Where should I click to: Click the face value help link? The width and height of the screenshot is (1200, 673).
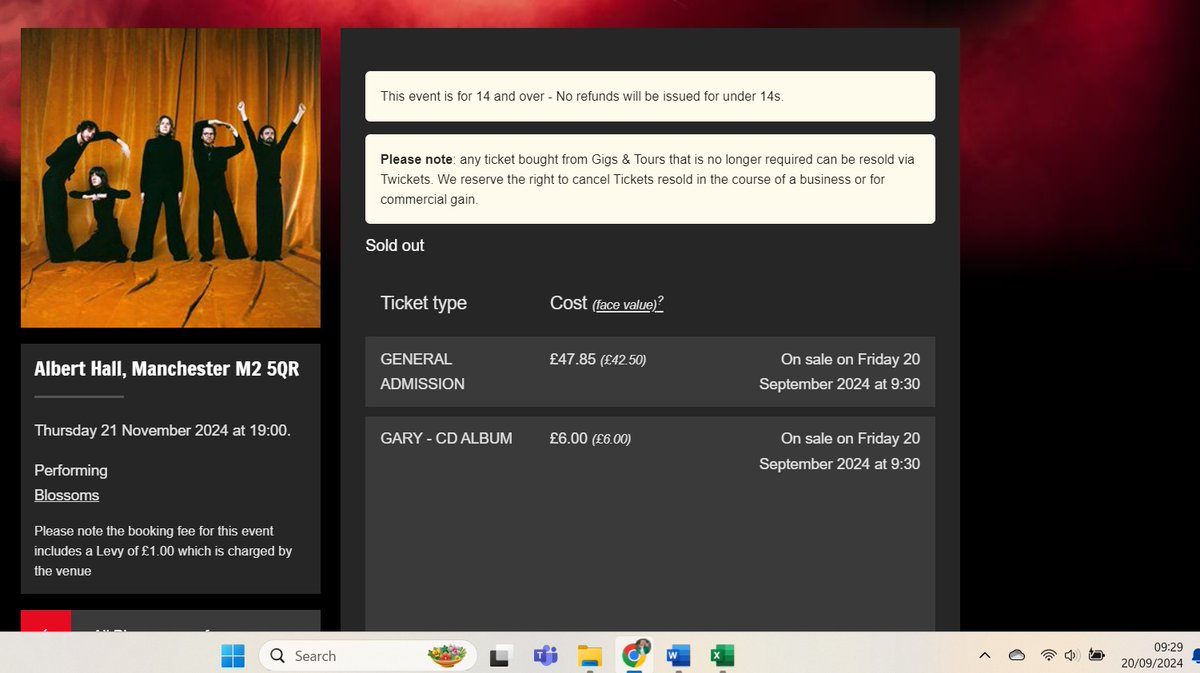tap(628, 304)
